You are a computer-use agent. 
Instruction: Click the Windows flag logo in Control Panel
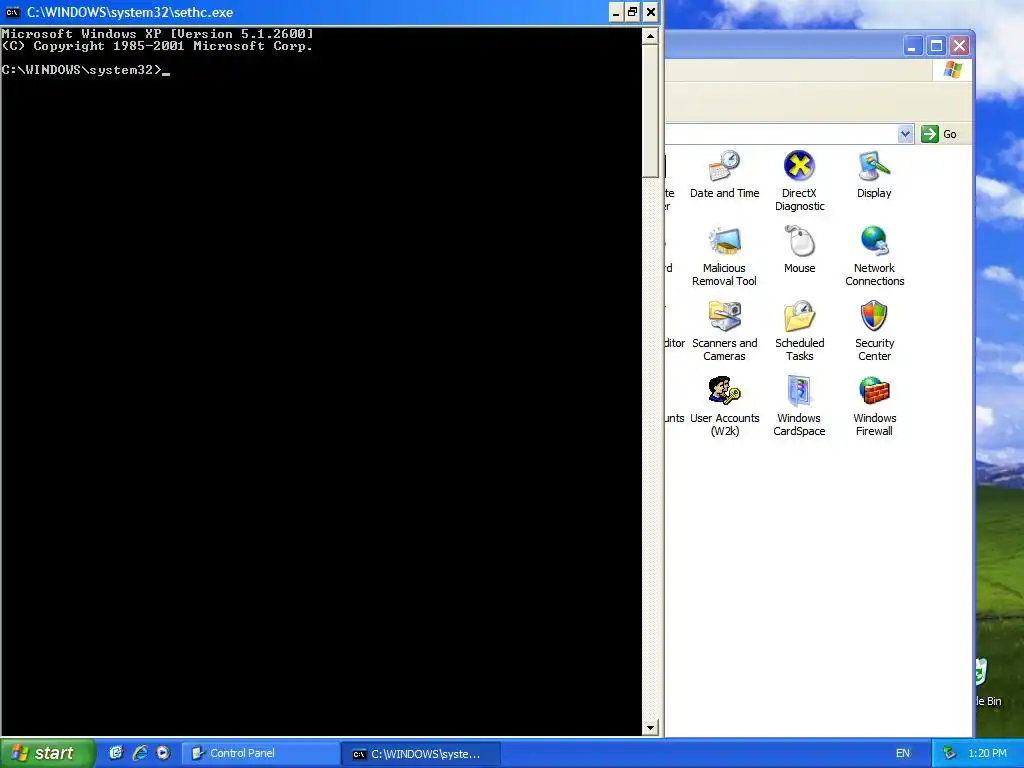click(x=953, y=69)
